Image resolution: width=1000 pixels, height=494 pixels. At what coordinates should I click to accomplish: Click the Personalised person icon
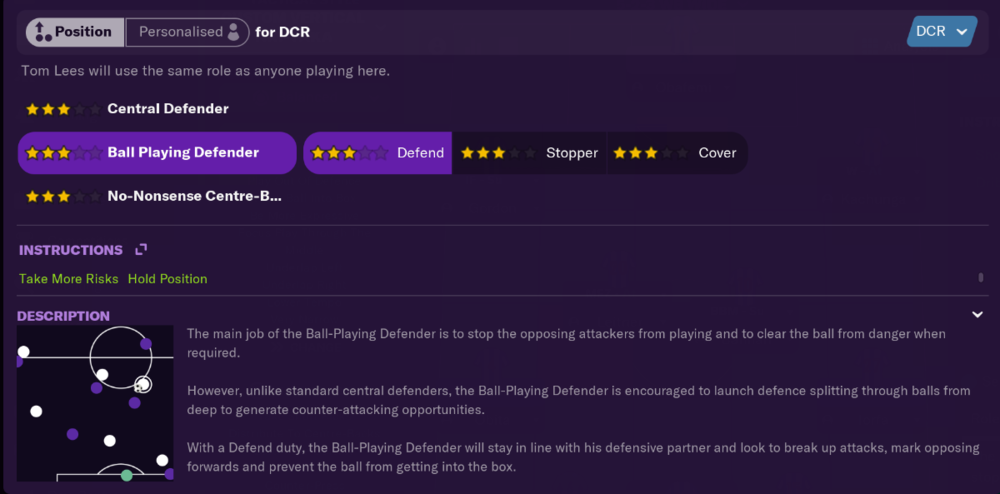coord(233,32)
